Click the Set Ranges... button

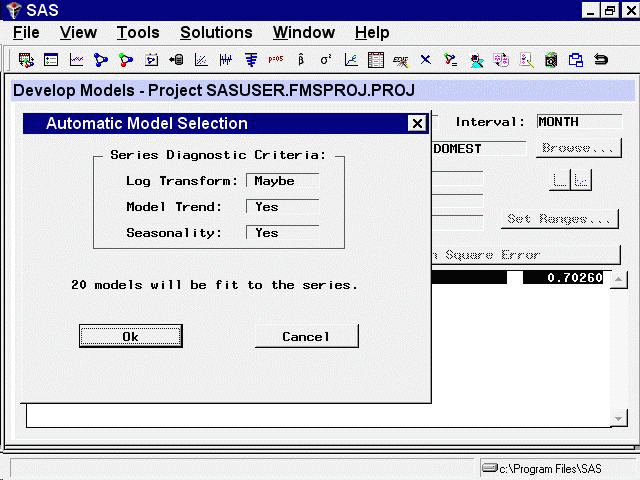tap(560, 219)
